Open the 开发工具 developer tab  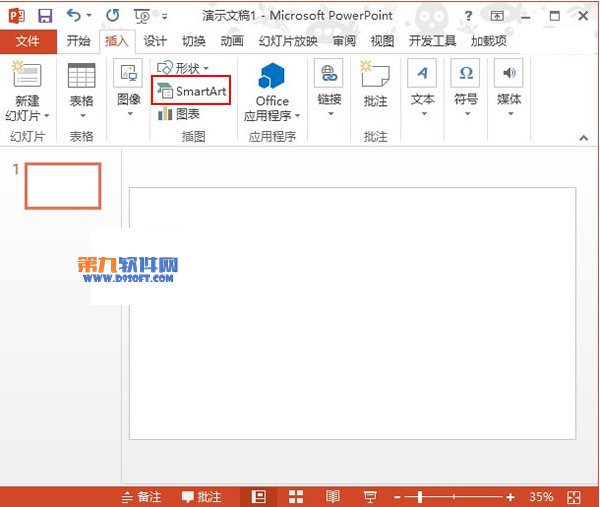click(x=432, y=41)
